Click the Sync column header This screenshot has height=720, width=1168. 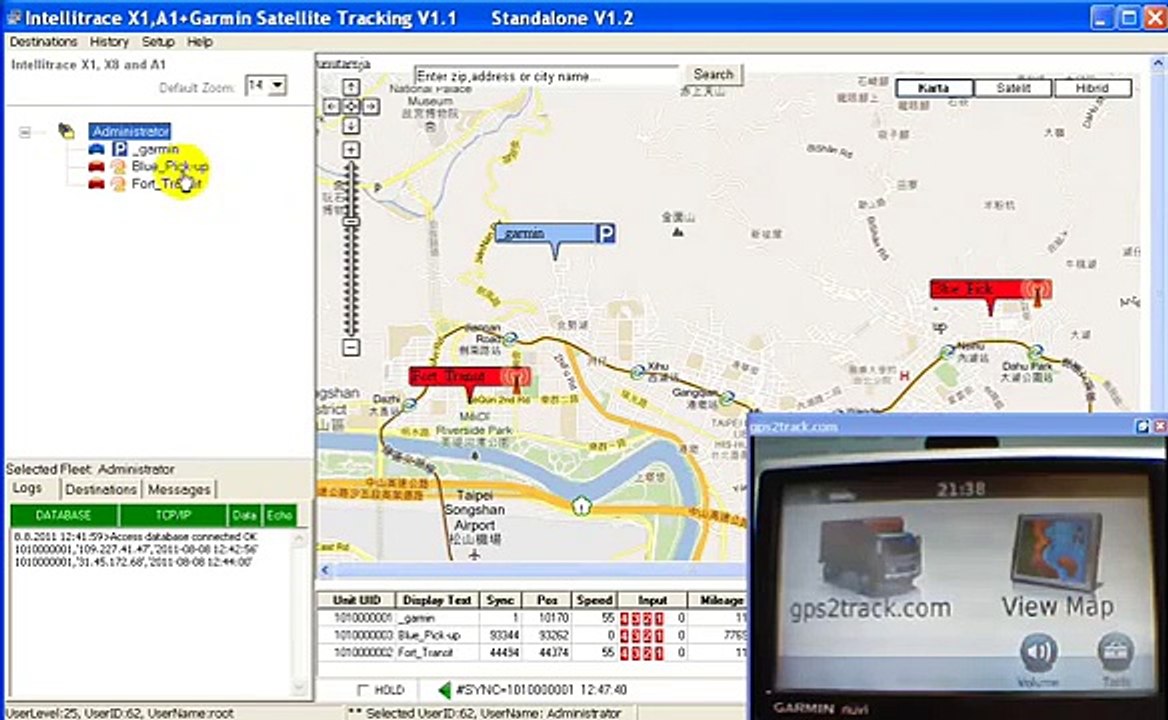tap(500, 600)
